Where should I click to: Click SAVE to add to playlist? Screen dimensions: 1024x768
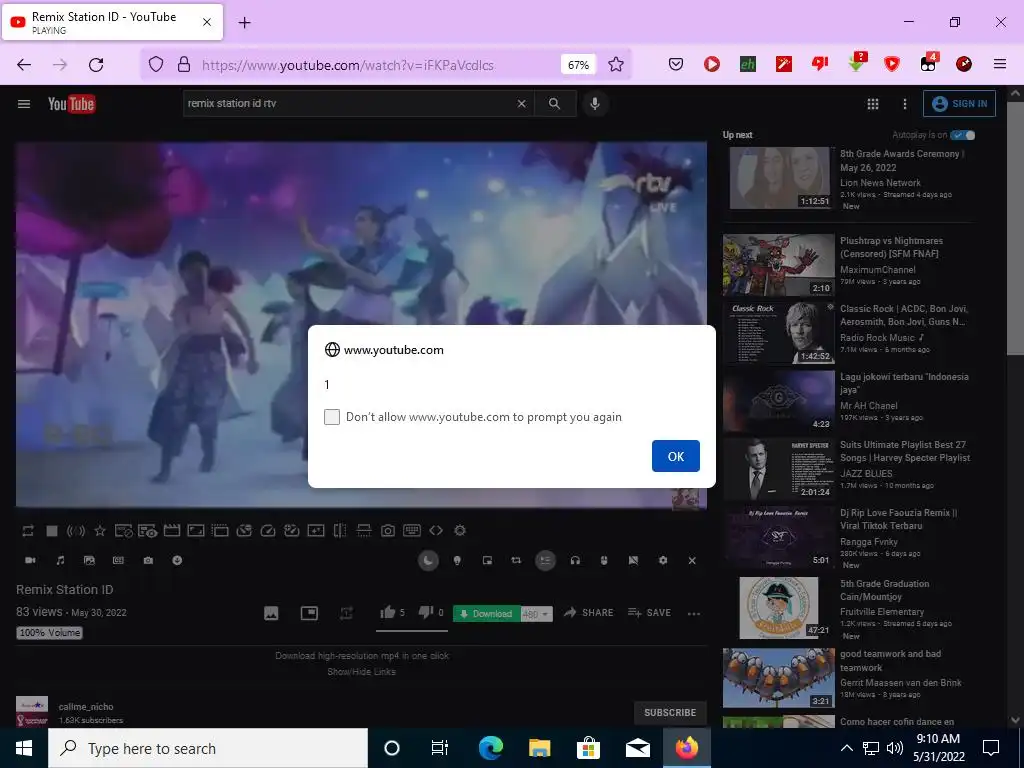[x=649, y=613]
